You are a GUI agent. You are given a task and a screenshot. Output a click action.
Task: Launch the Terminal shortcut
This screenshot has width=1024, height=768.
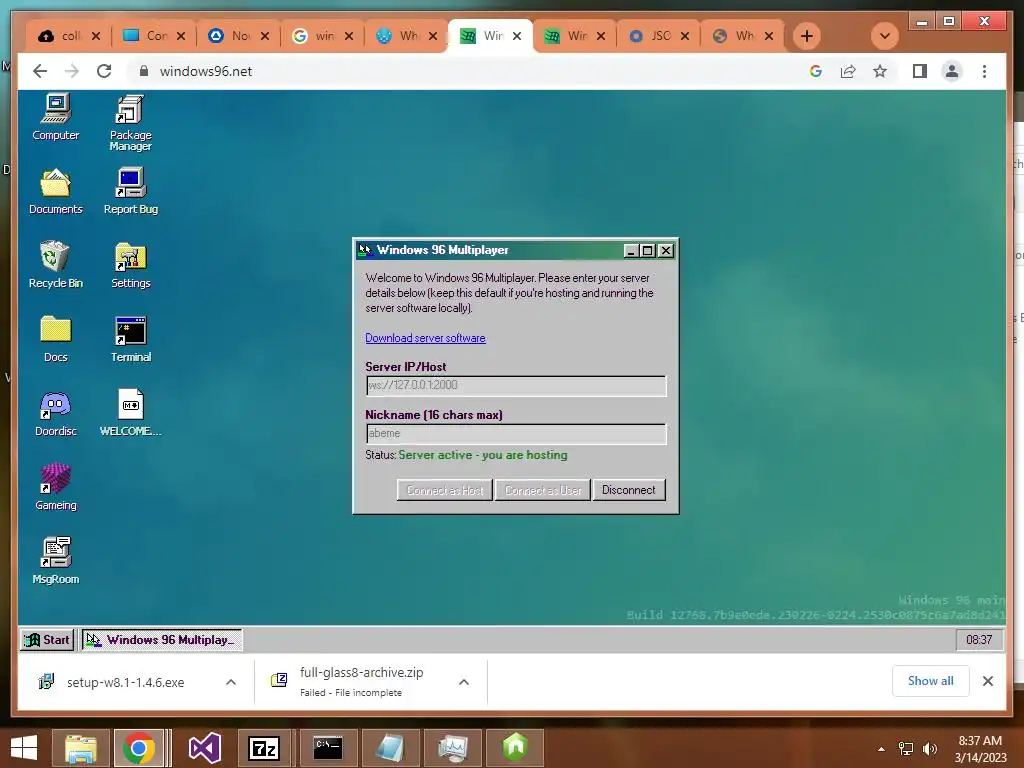pyautogui.click(x=131, y=339)
